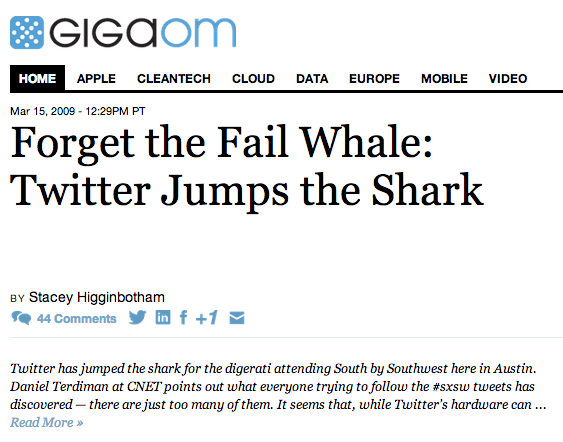Click the GigaOM dotted square logo icon
Viewport: 563px width, 442px height.
(27, 32)
